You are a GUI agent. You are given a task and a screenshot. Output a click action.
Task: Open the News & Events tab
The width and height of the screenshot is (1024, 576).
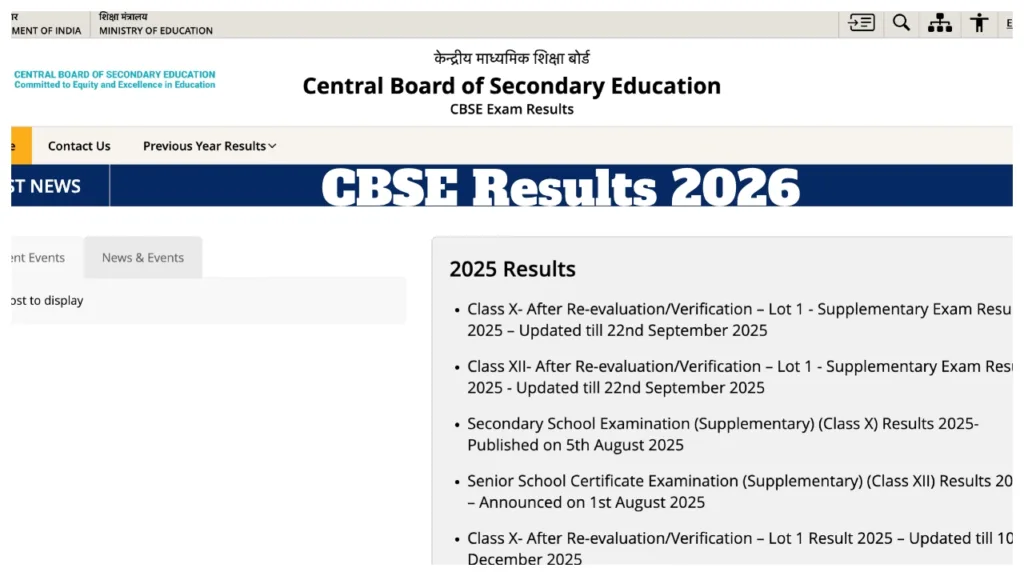pyautogui.click(x=142, y=257)
